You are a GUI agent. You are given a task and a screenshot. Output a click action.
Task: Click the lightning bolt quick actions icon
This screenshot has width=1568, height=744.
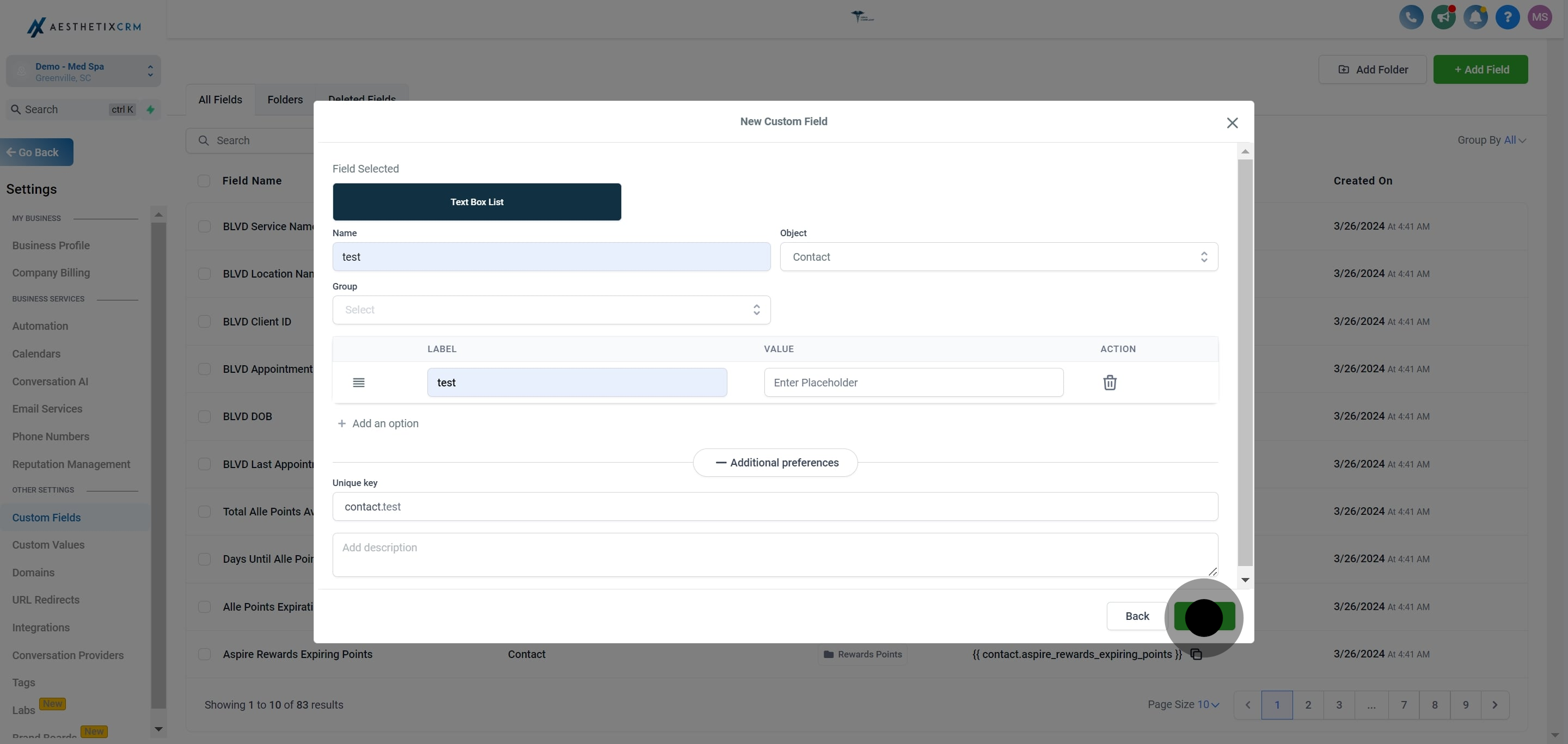tap(150, 109)
